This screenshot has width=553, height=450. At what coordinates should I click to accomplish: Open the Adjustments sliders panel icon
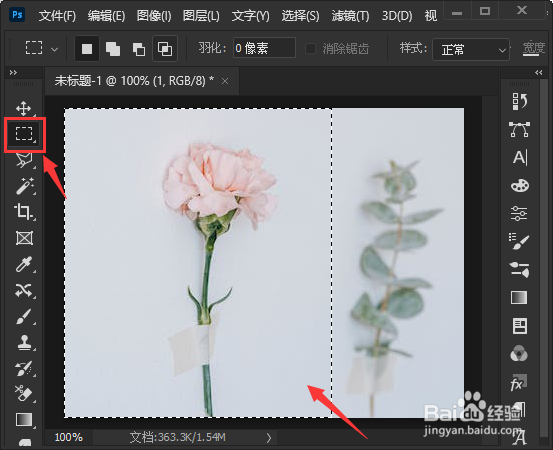519,213
